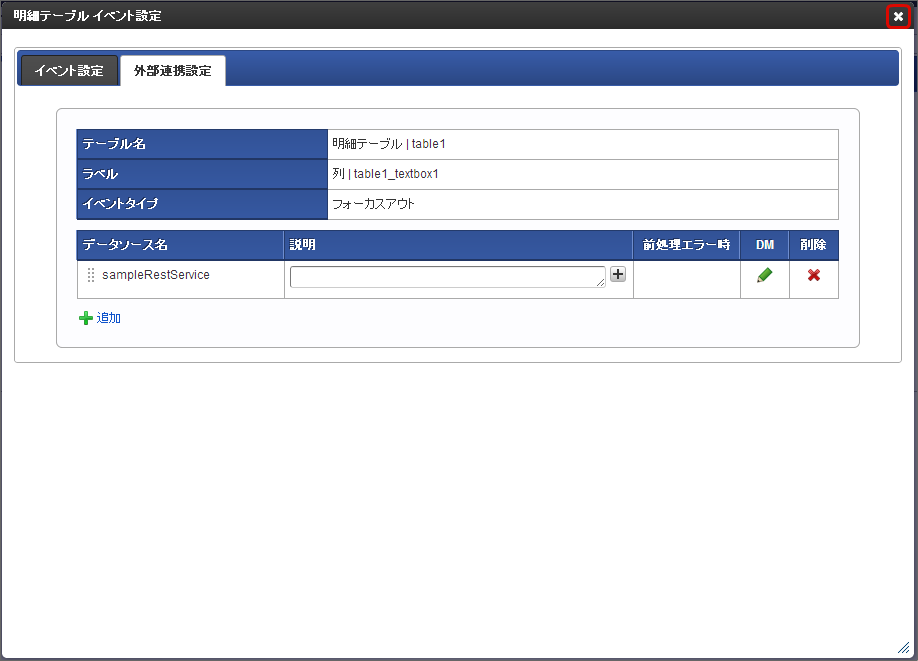Click the dialog resize grip in the corner
This screenshot has height=661, width=918.
[903, 648]
